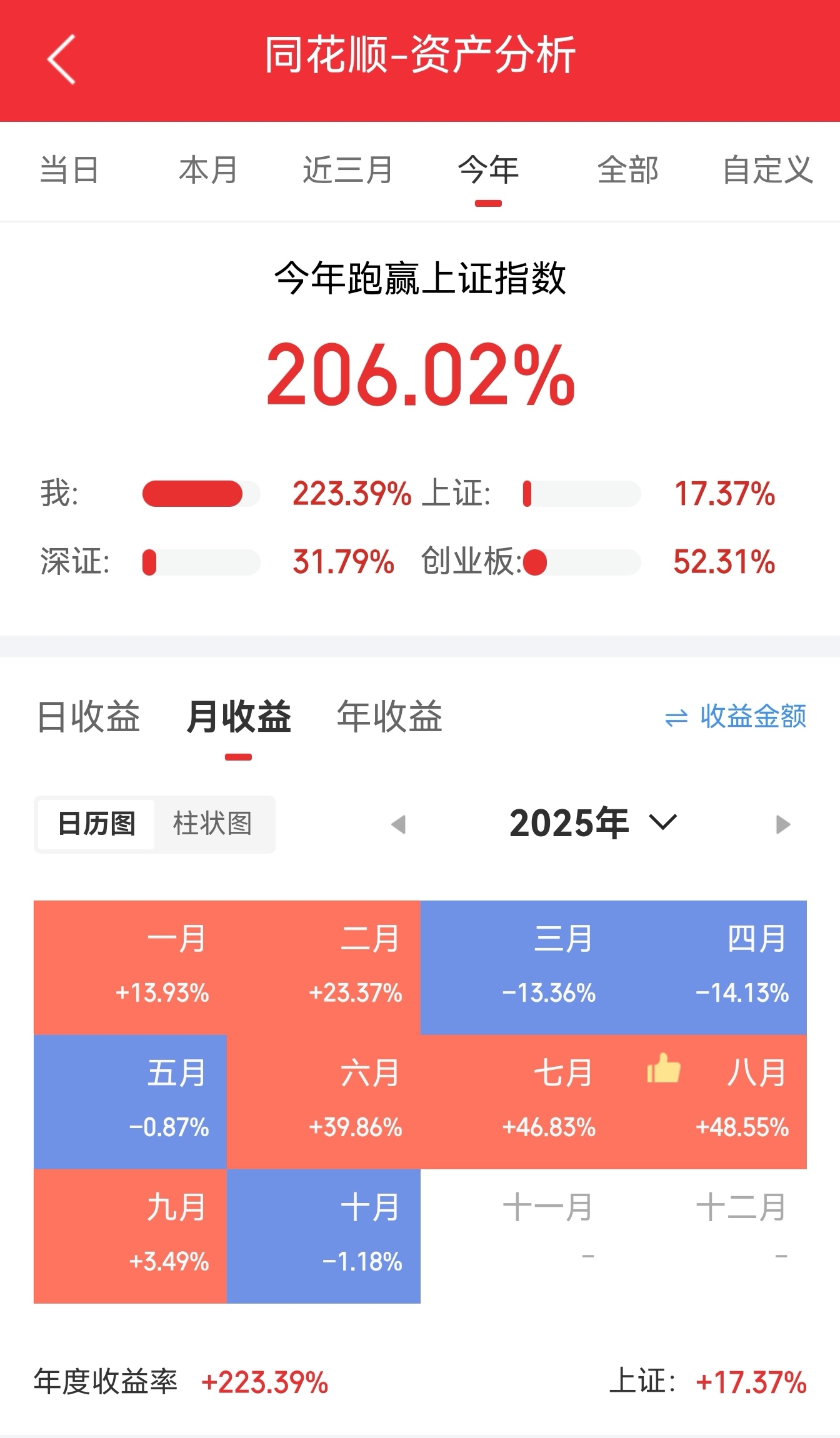
Task: Switch to the 日收益 tab
Action: pos(89,717)
